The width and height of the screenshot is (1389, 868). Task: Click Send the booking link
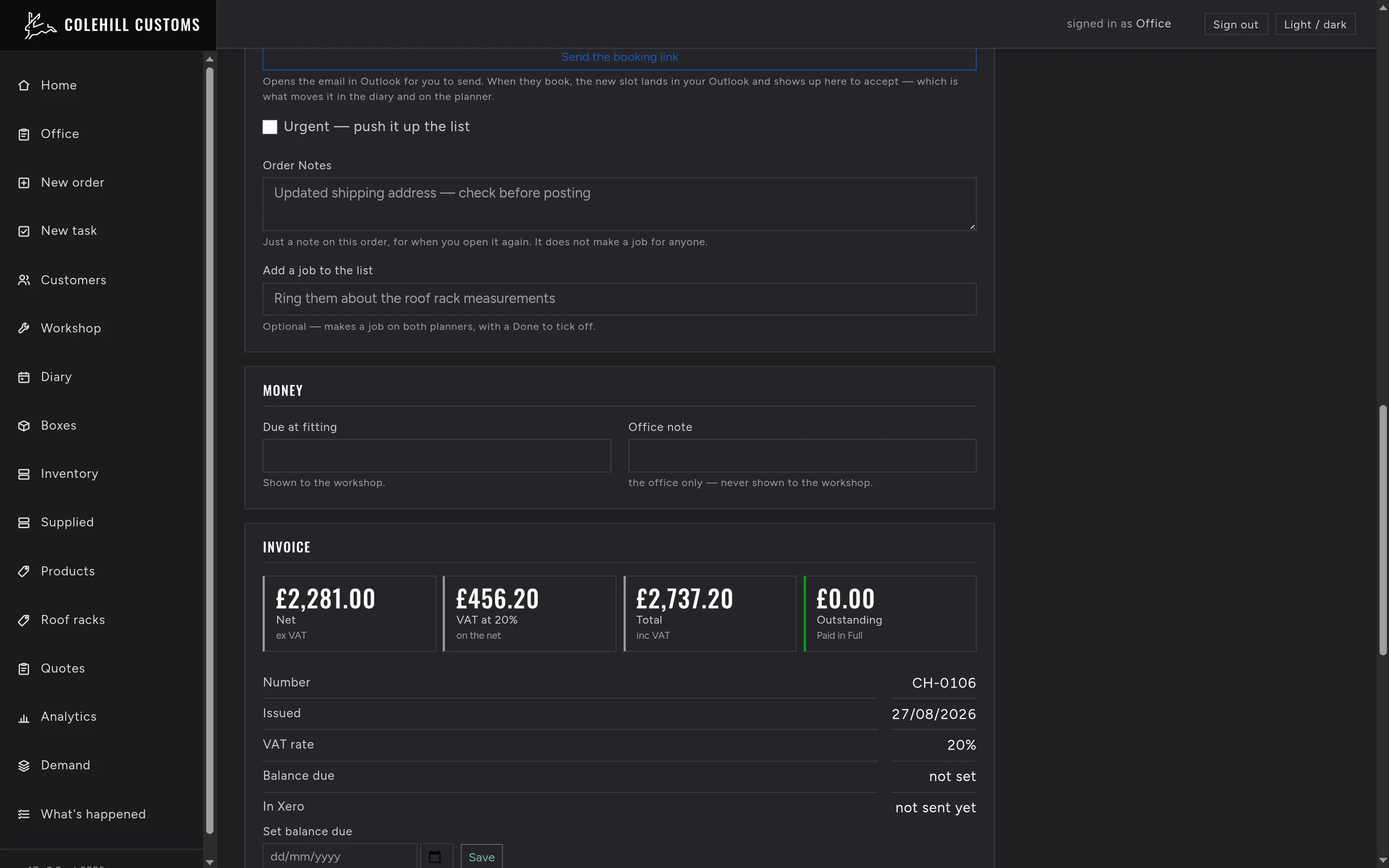[x=619, y=57]
